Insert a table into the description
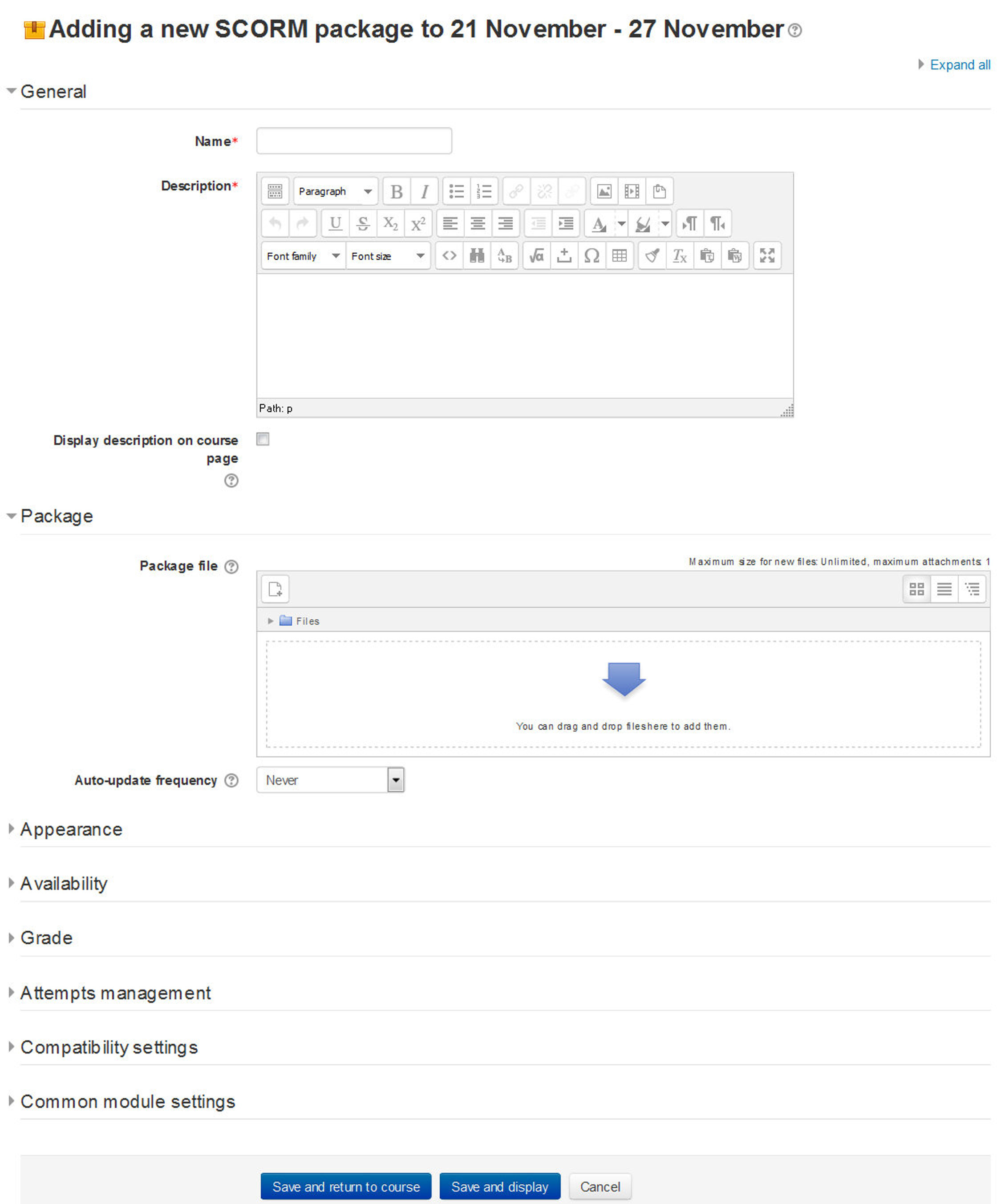Viewport: 1005px width, 1204px height. (x=620, y=256)
